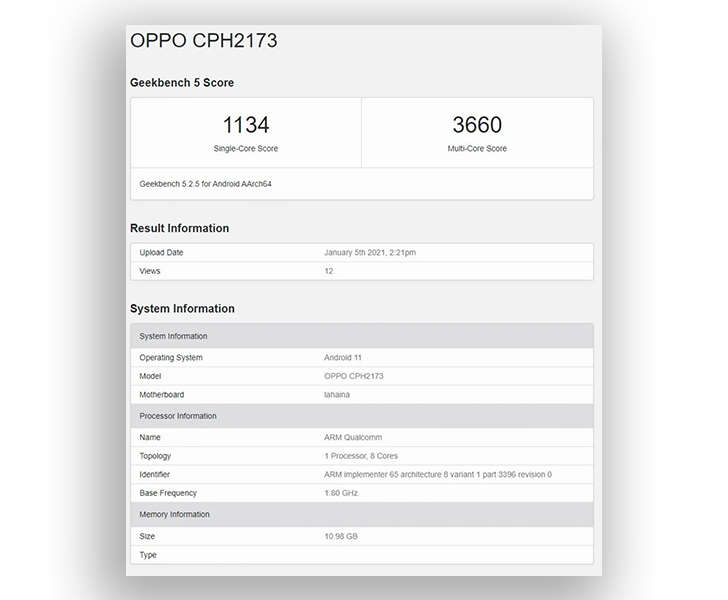
Task: Select the ARM Qualcomm value
Action: [x=353, y=437]
